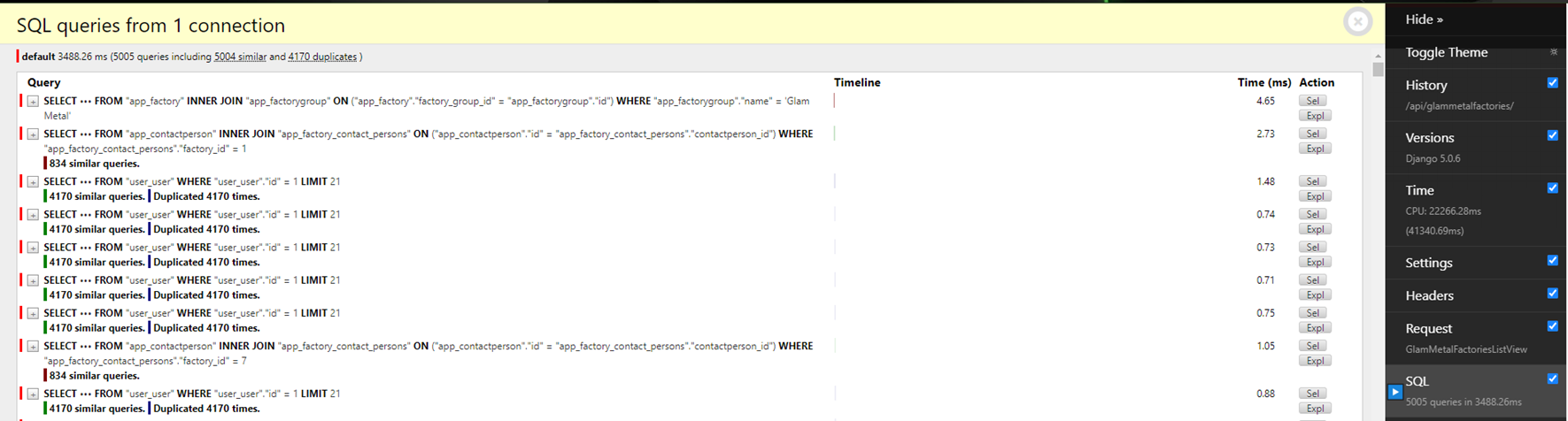
Task: Expand the user_user query taking 0.74 ms
Action: (x=33, y=215)
